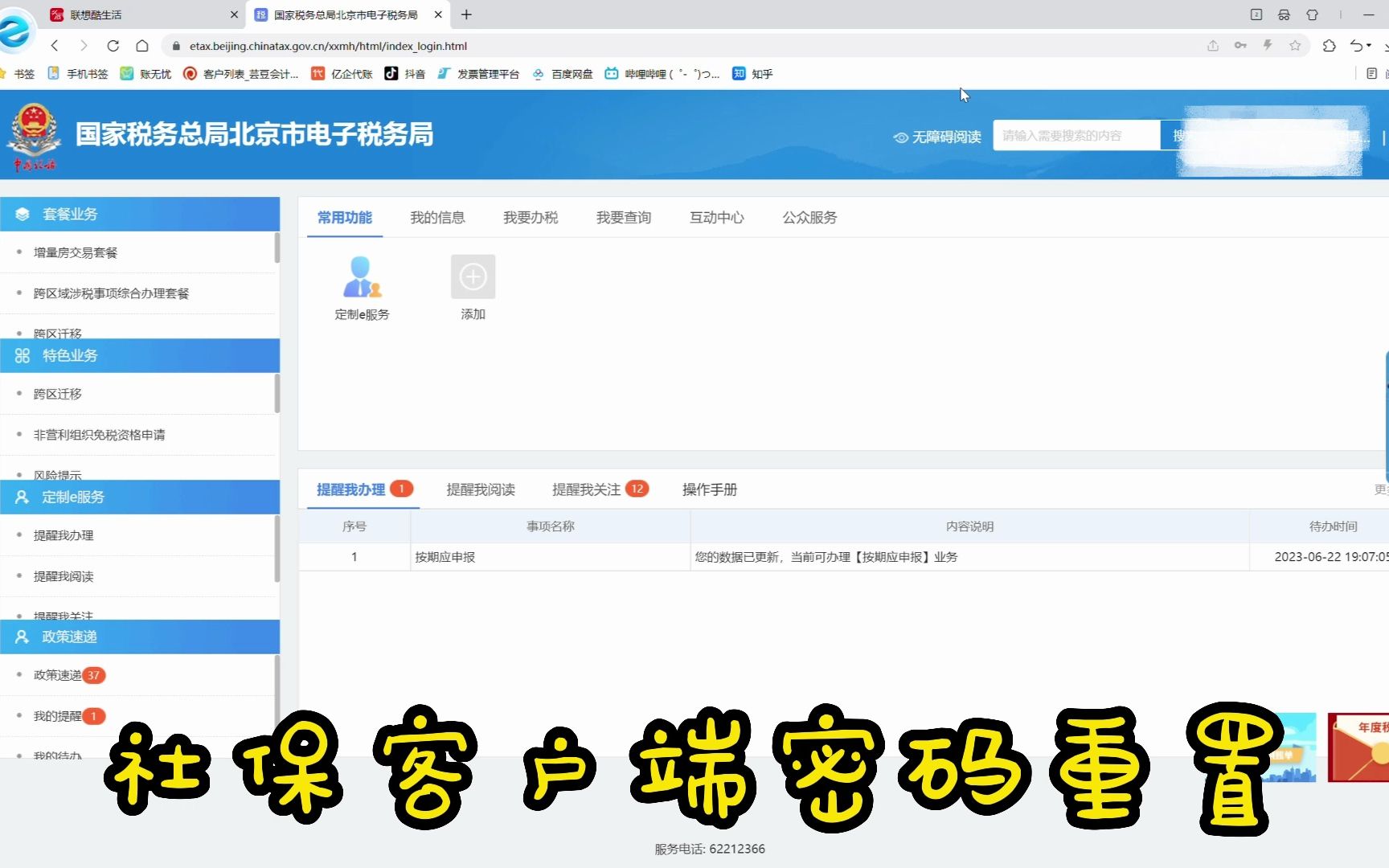1389x868 pixels.
Task: Switch to the 我要办税 tab
Action: [531, 218]
